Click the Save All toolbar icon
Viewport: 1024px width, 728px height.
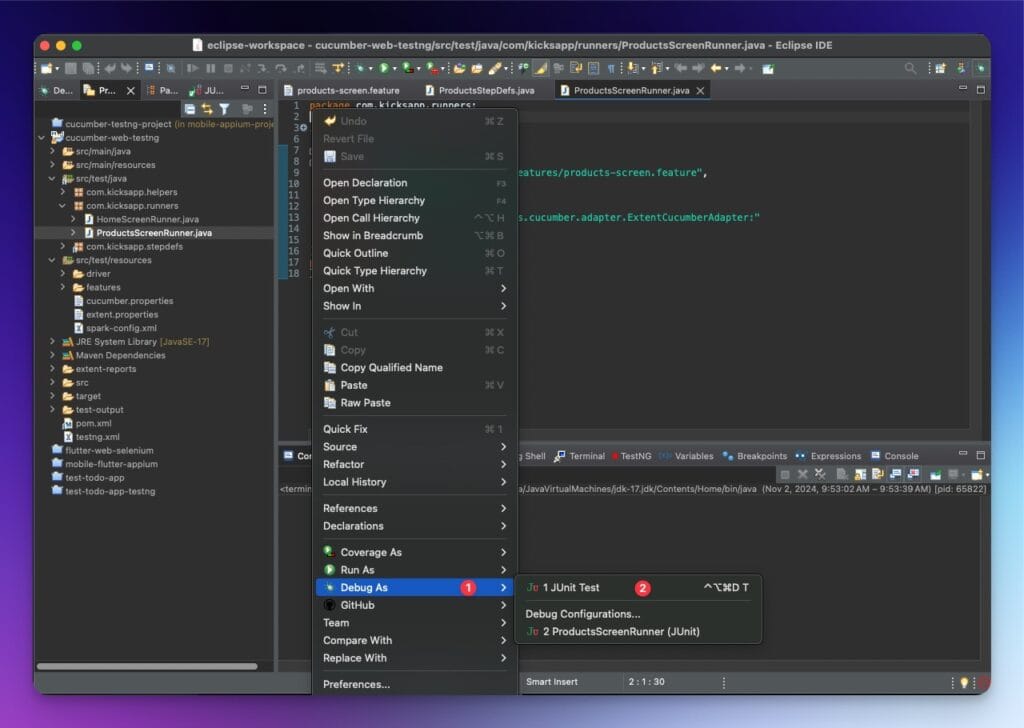[x=88, y=69]
